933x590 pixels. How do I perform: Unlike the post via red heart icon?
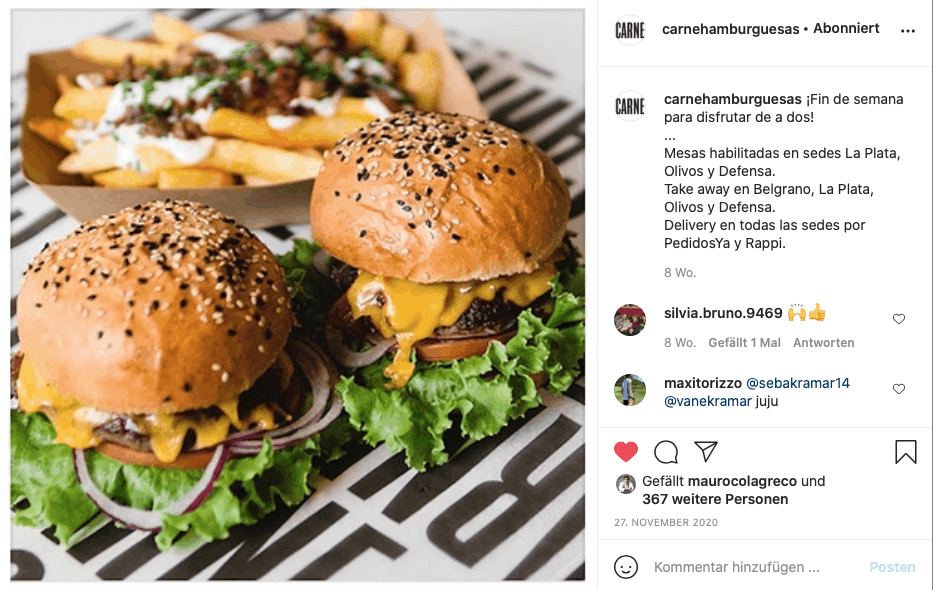click(x=625, y=452)
